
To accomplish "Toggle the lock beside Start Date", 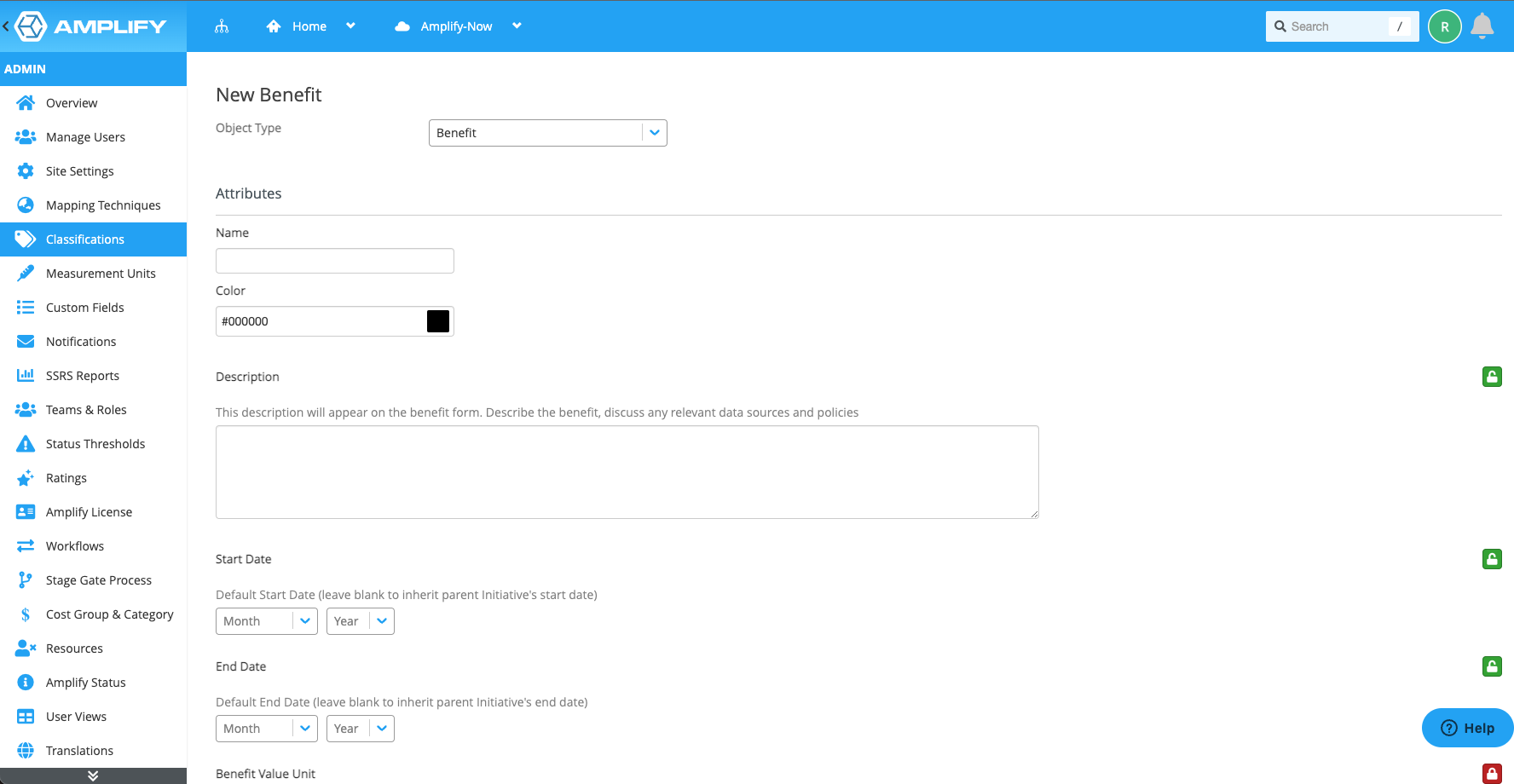I will click(x=1492, y=559).
